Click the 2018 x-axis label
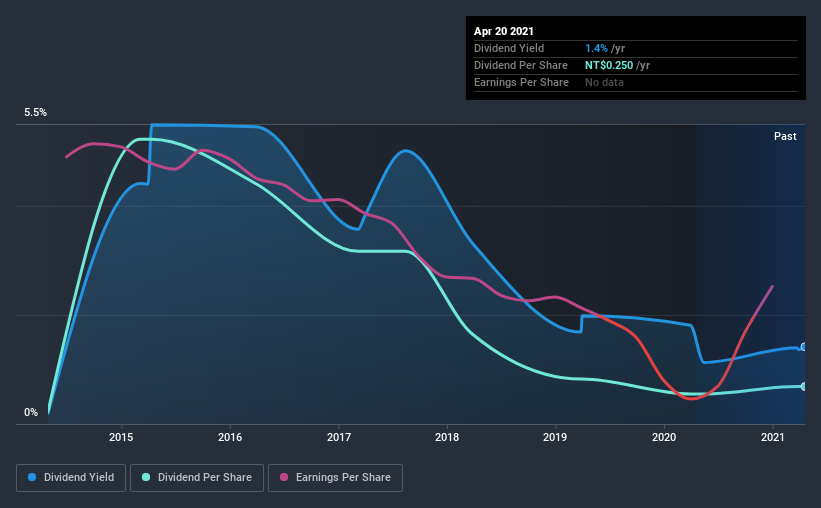The image size is (821, 508). (x=447, y=437)
